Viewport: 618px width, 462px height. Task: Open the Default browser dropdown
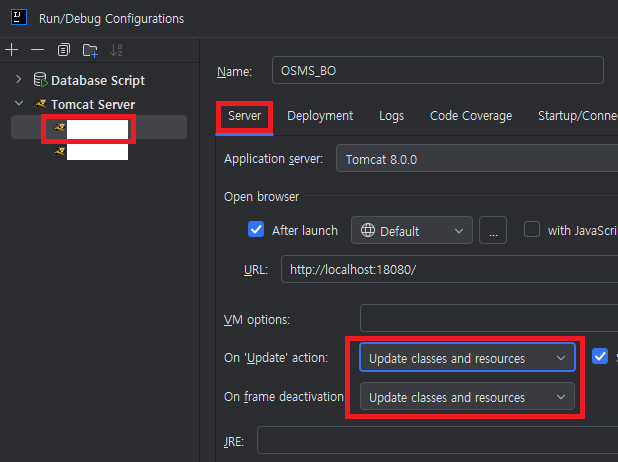(411, 231)
